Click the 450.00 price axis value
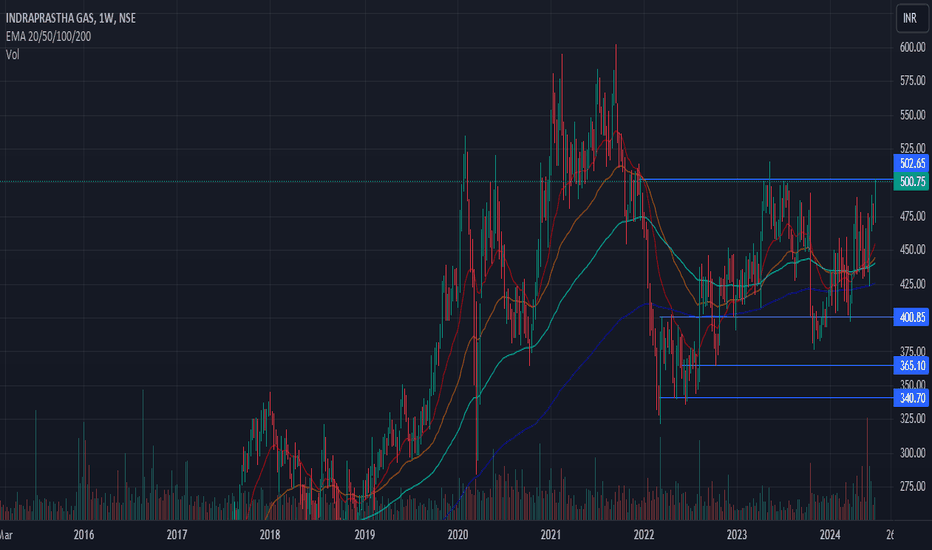This screenshot has height=550, width=932. click(912, 250)
